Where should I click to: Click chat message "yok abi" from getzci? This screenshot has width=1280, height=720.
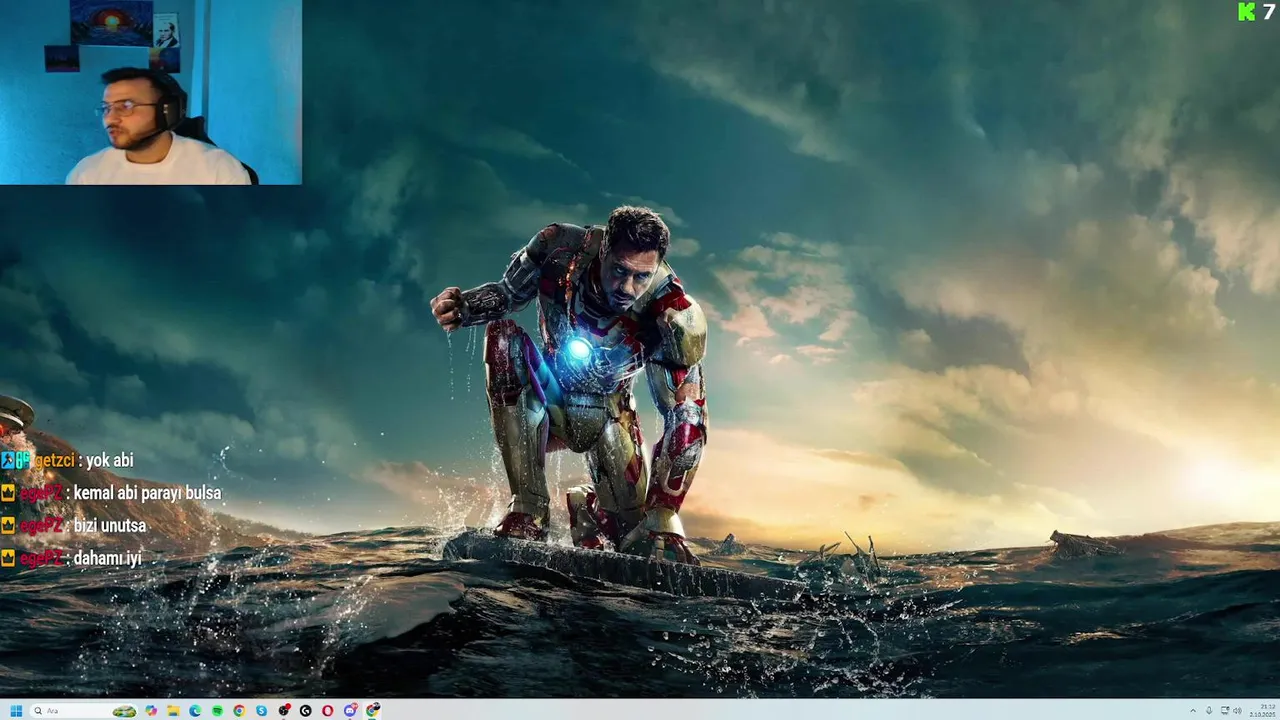click(109, 460)
